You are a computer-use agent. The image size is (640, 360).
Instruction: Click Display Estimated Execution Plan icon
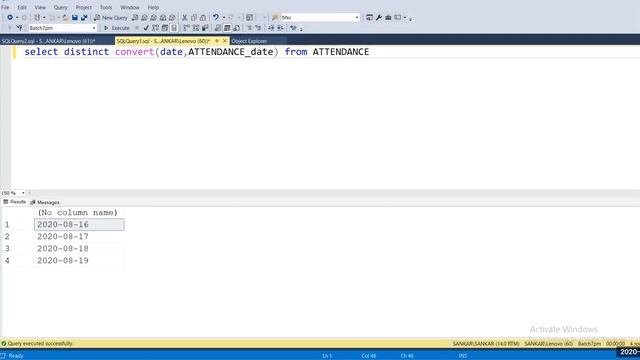tap(155, 28)
